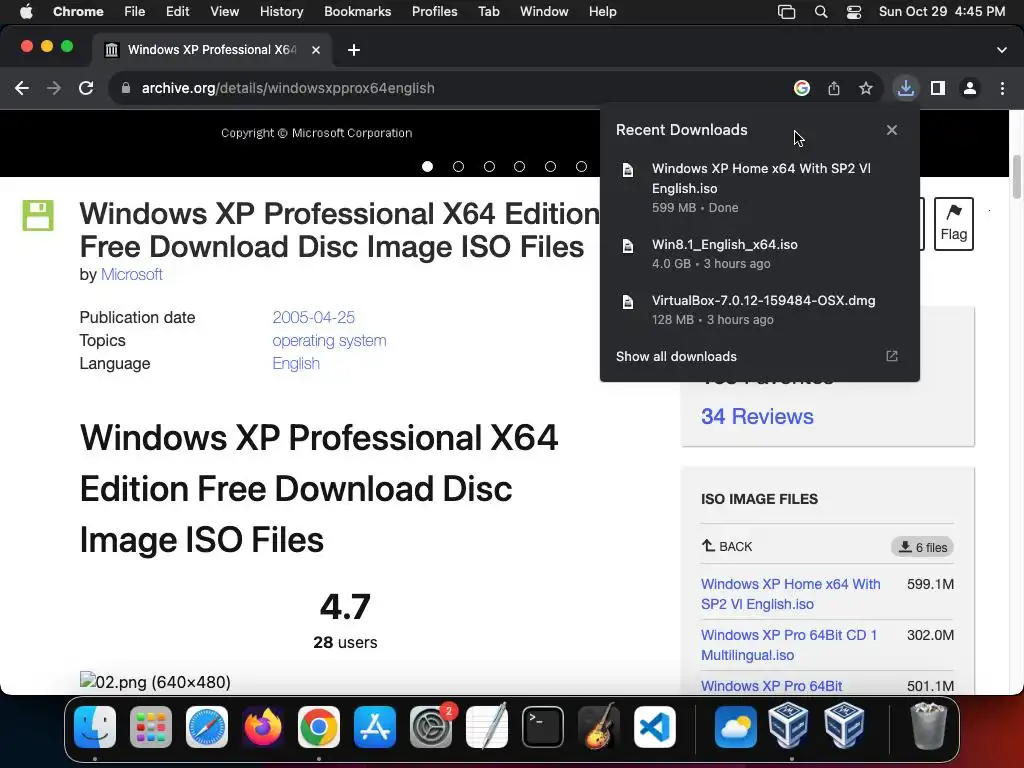Select the first carousel dot
Viewport: 1024px width, 768px height.
click(x=427, y=167)
